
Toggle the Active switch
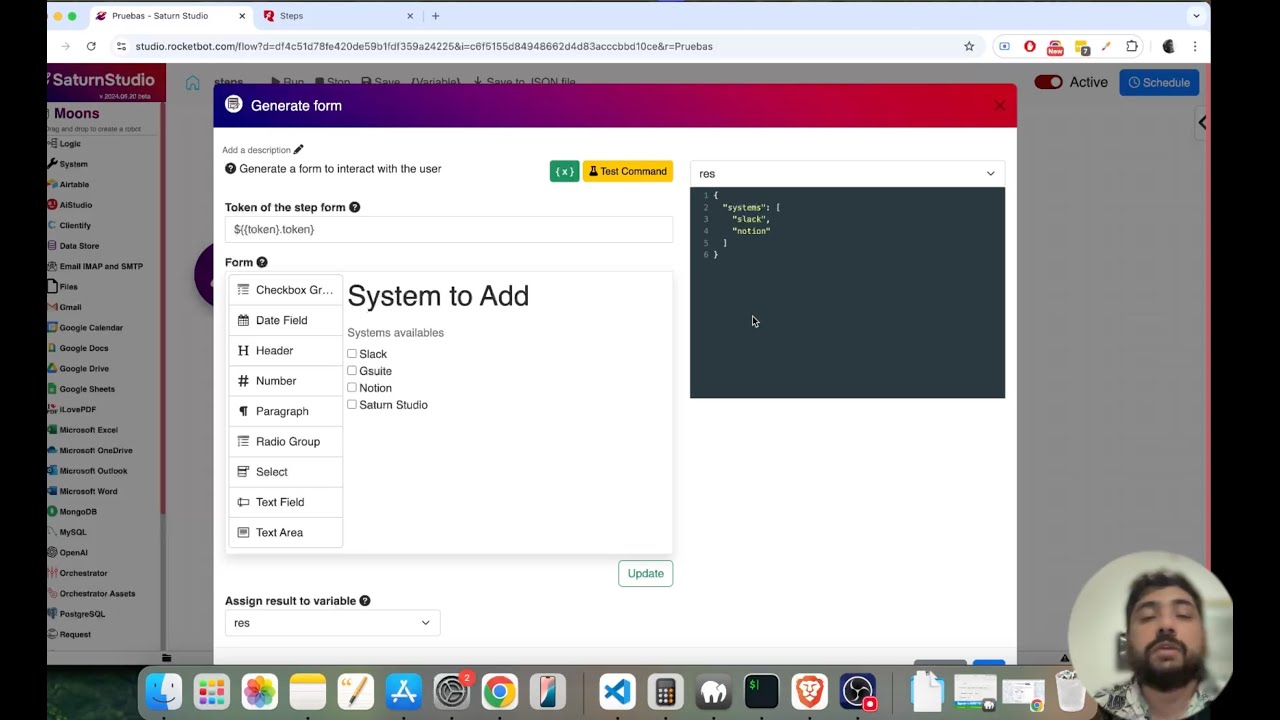1048,82
